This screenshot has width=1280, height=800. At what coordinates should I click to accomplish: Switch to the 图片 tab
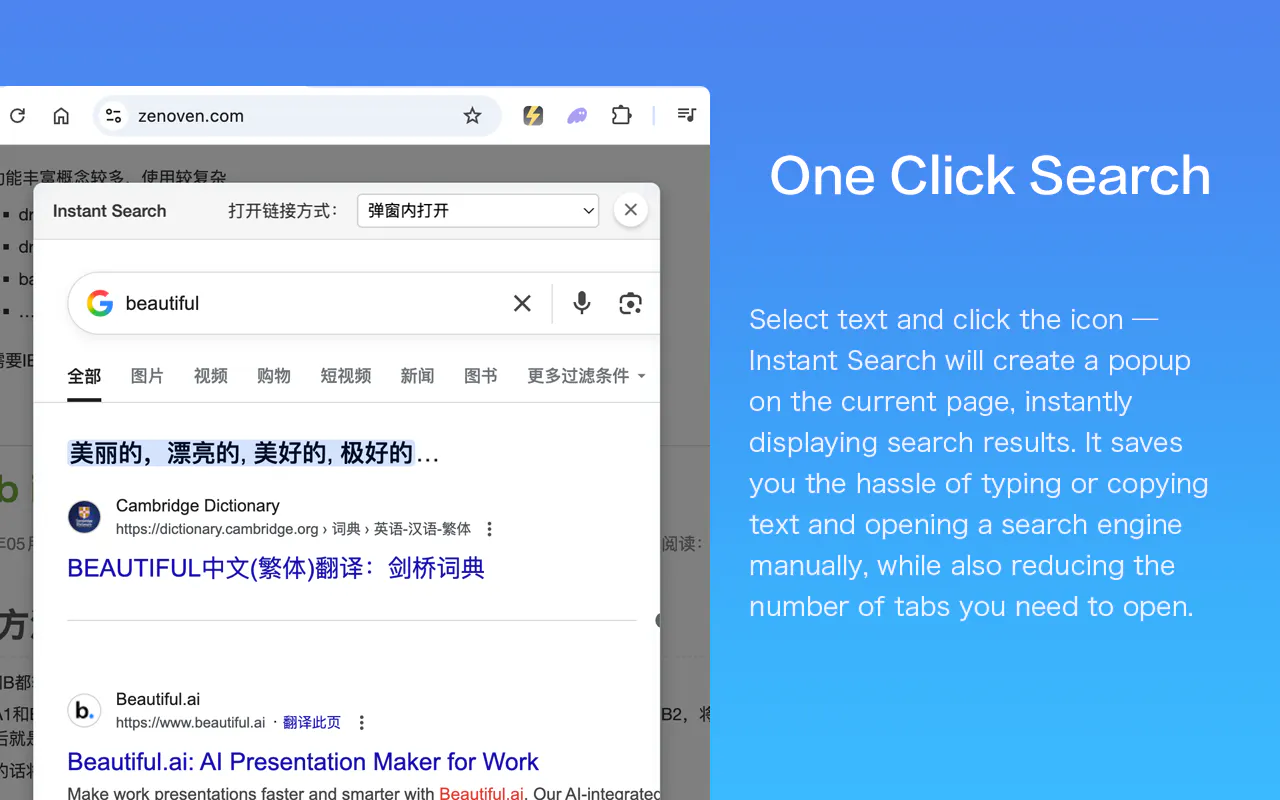147,376
